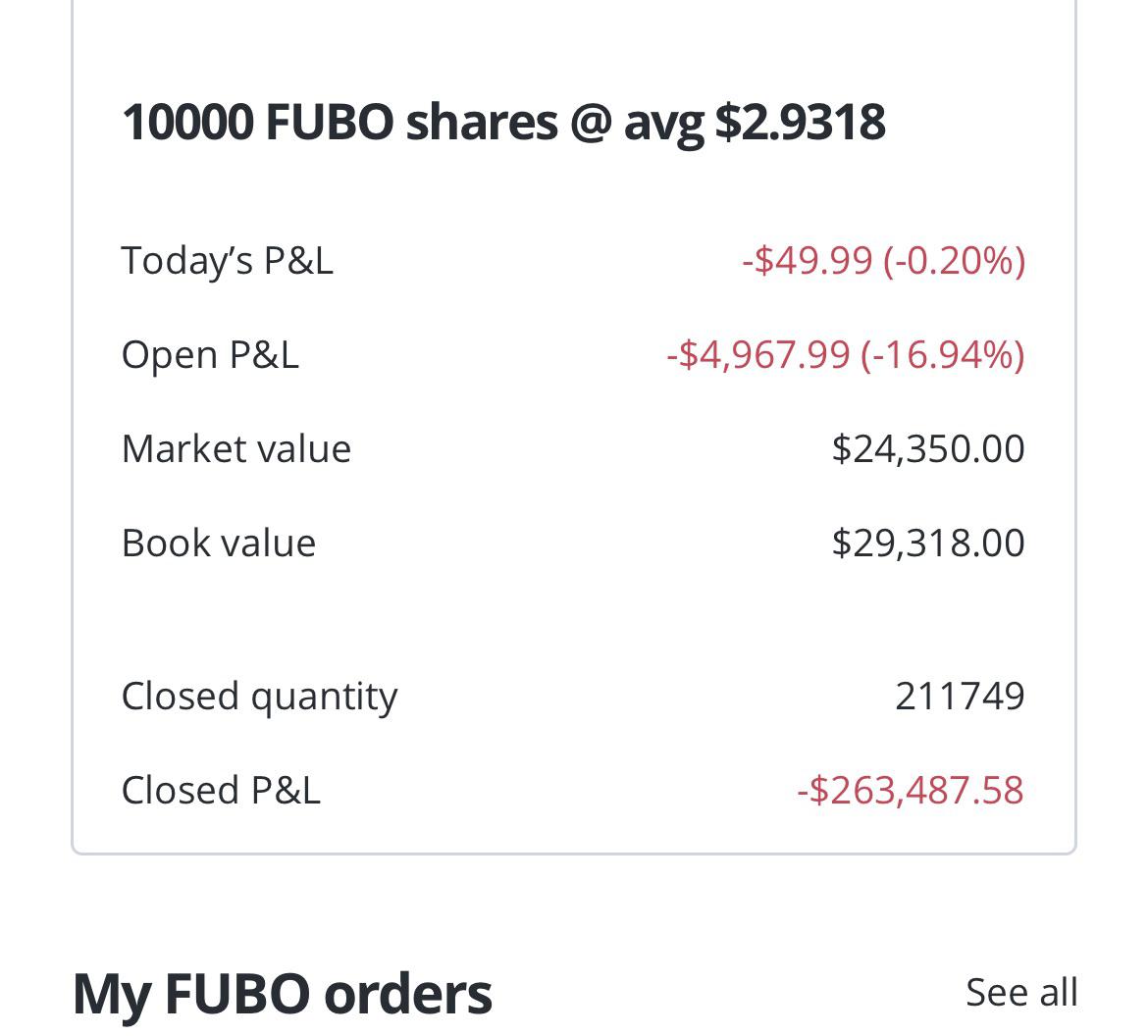Screen dimensions: 1148x1036
Task: Select the $24,350.00 market value amount
Action: pos(927,448)
